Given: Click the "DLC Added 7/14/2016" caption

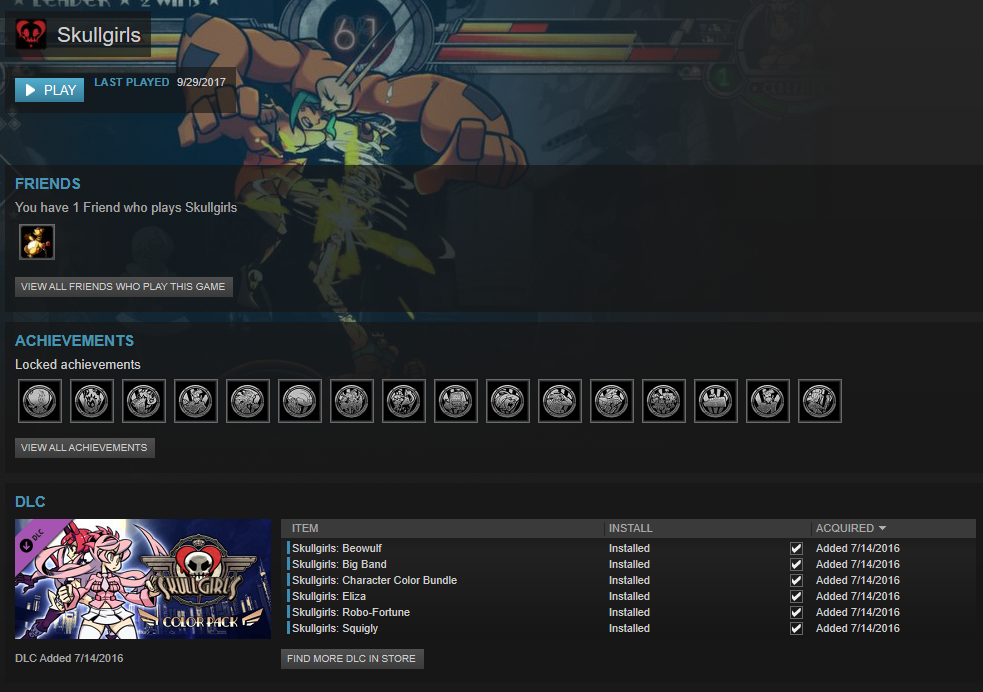Looking at the screenshot, I should 69,658.
